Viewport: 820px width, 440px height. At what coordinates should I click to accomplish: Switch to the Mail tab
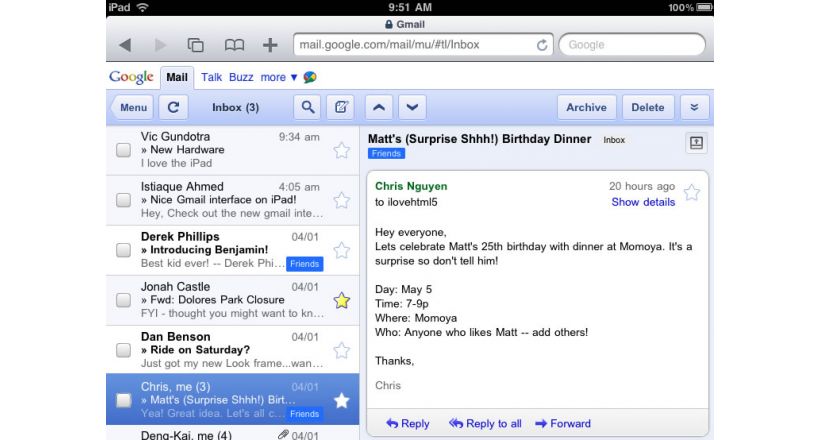pos(177,77)
